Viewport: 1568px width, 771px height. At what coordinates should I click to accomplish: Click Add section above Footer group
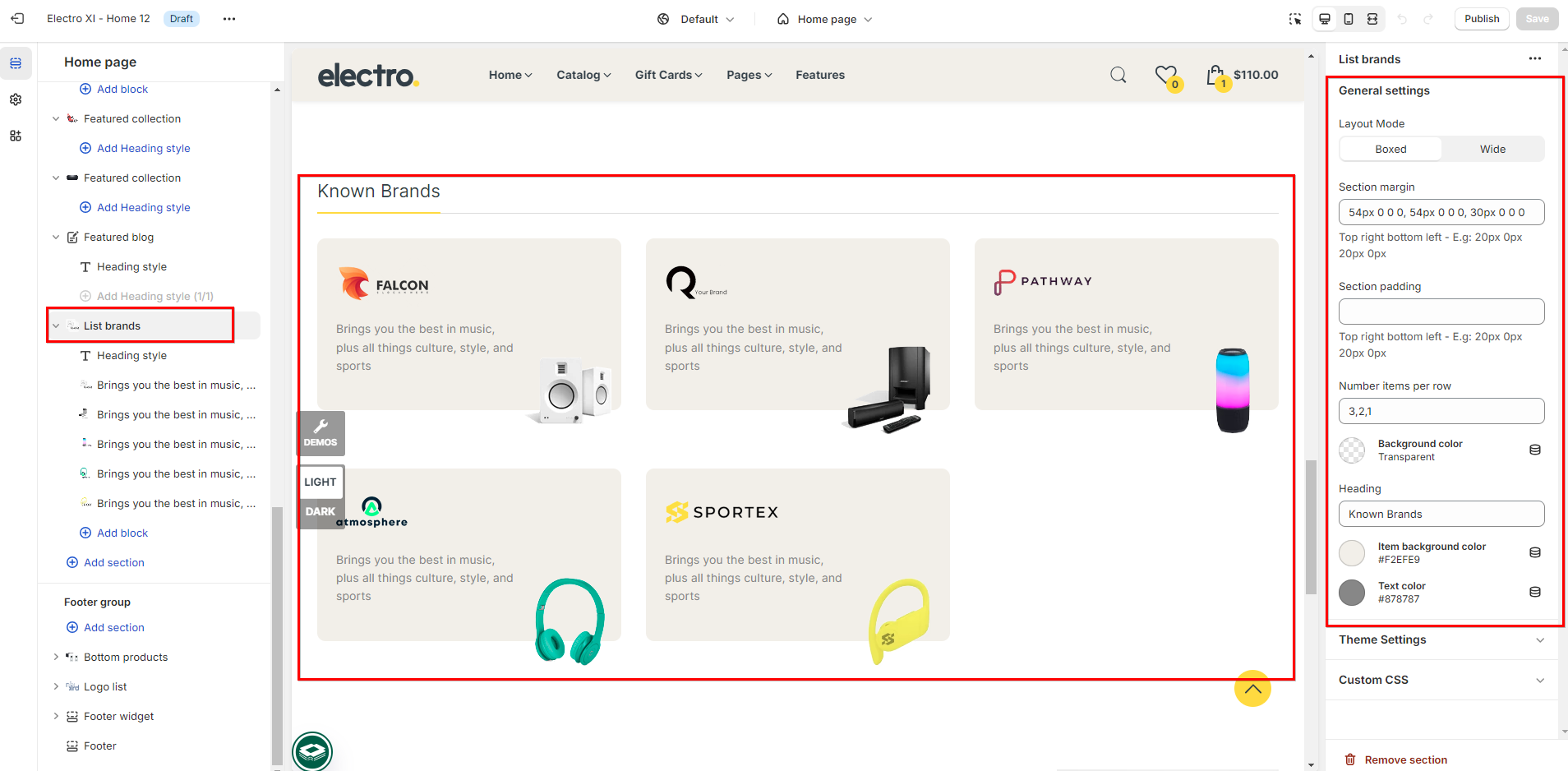click(105, 562)
